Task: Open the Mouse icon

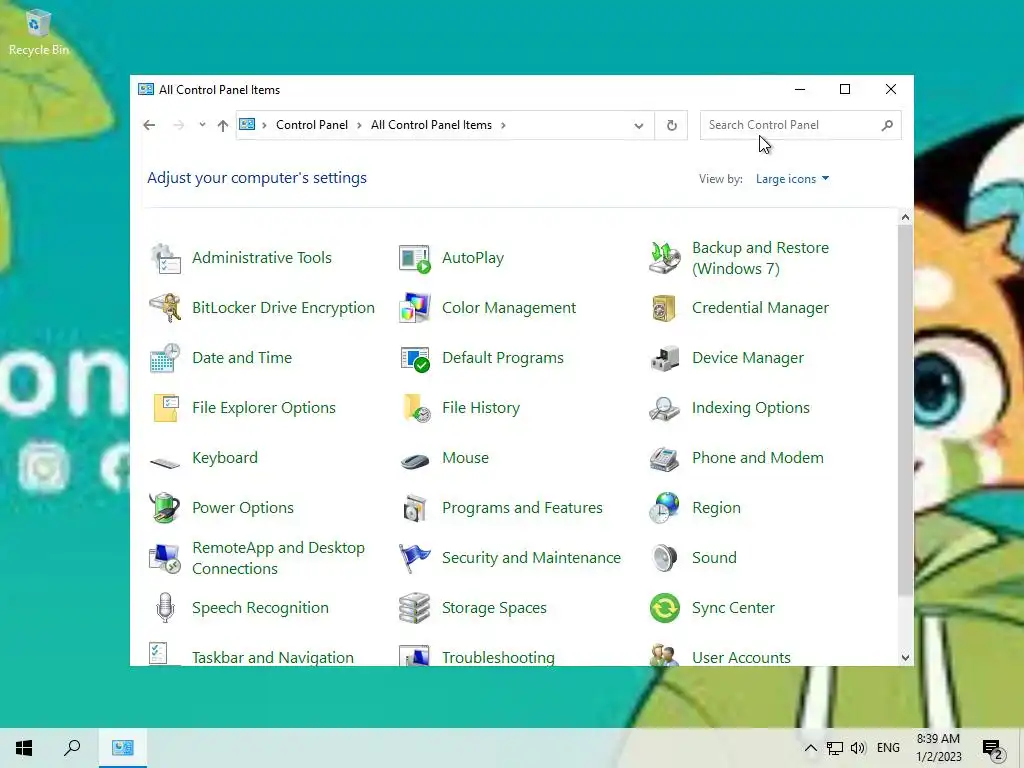Action: click(x=415, y=461)
